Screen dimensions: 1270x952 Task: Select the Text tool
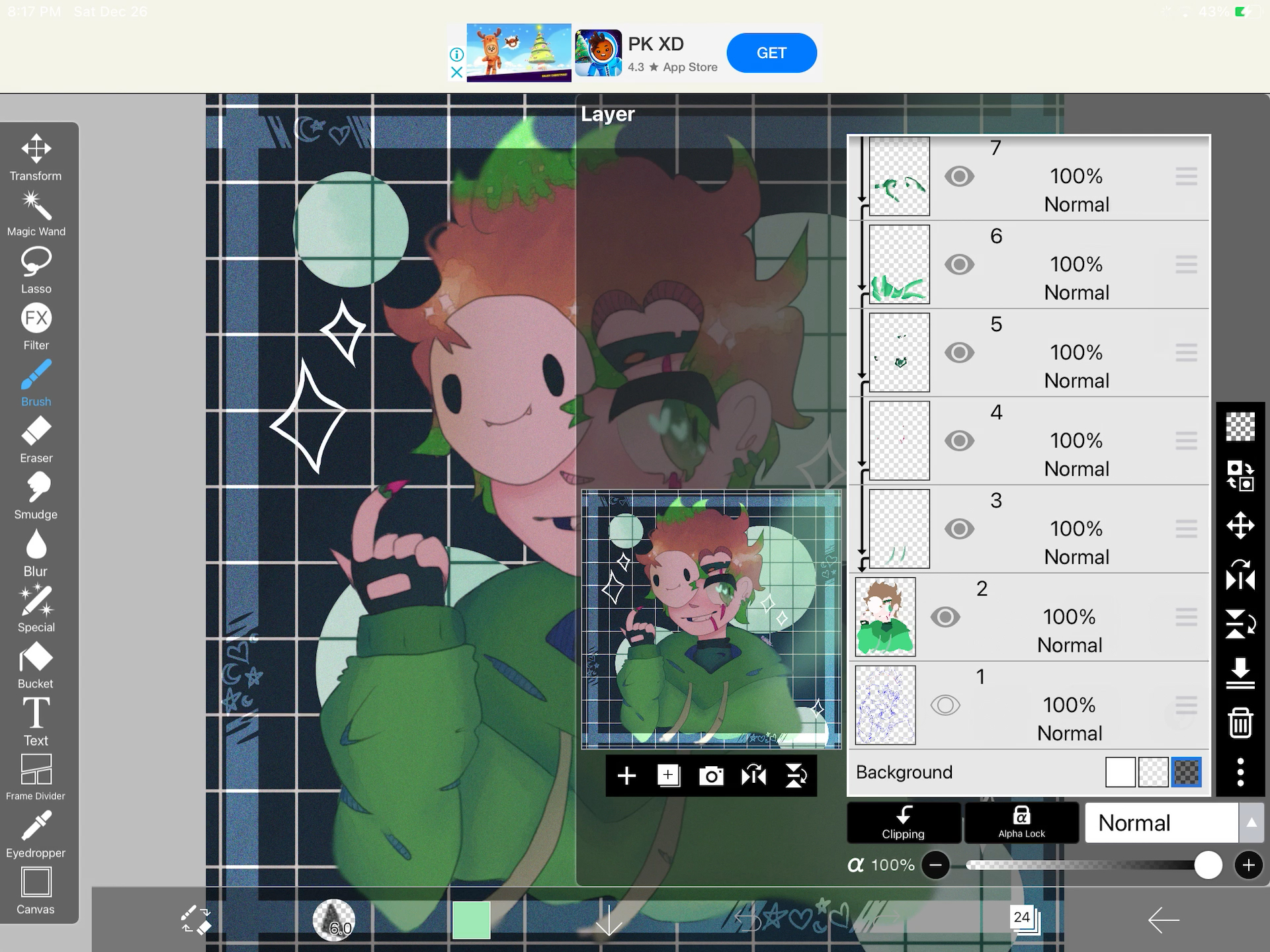(x=36, y=722)
